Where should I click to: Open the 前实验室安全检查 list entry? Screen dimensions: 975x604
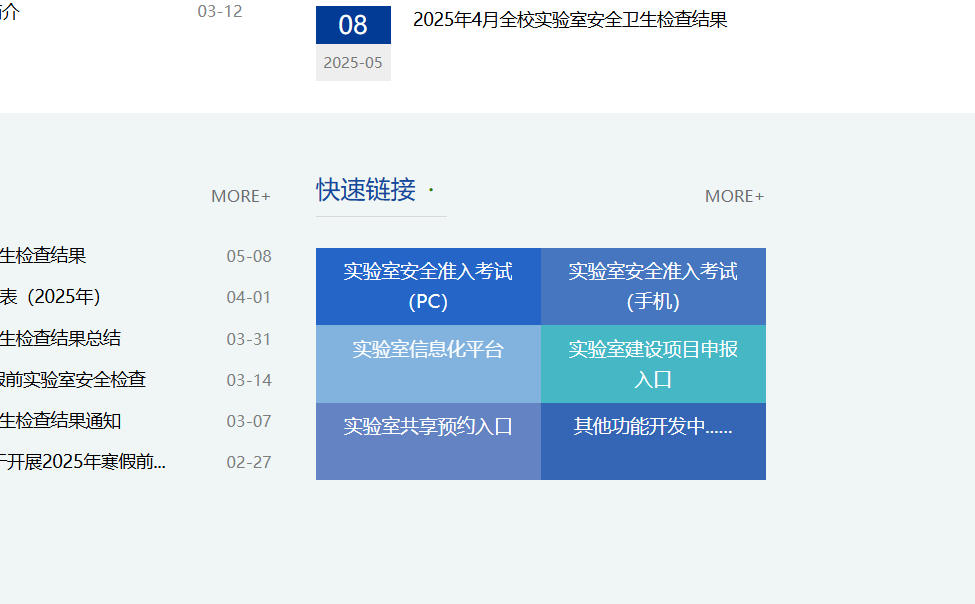pos(73,380)
